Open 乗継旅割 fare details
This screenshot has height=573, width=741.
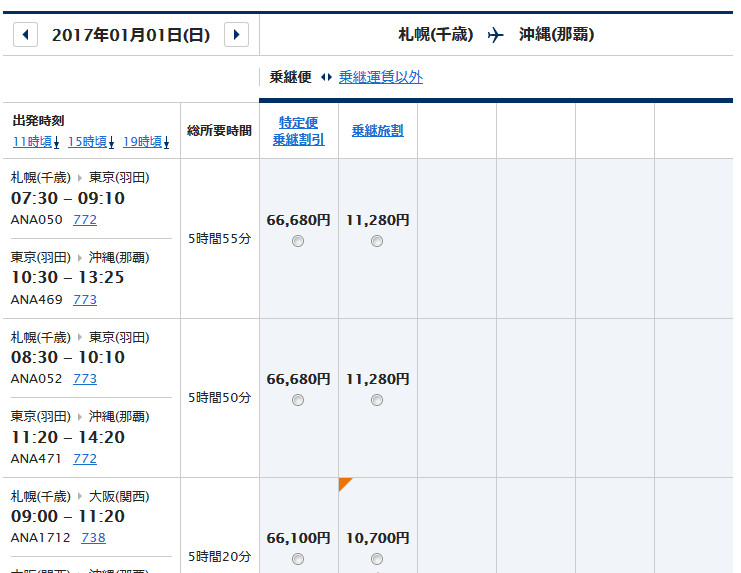pos(378,130)
